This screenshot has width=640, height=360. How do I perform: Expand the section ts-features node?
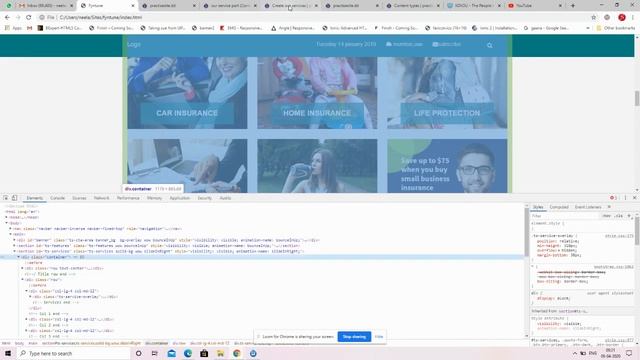tap(15, 246)
